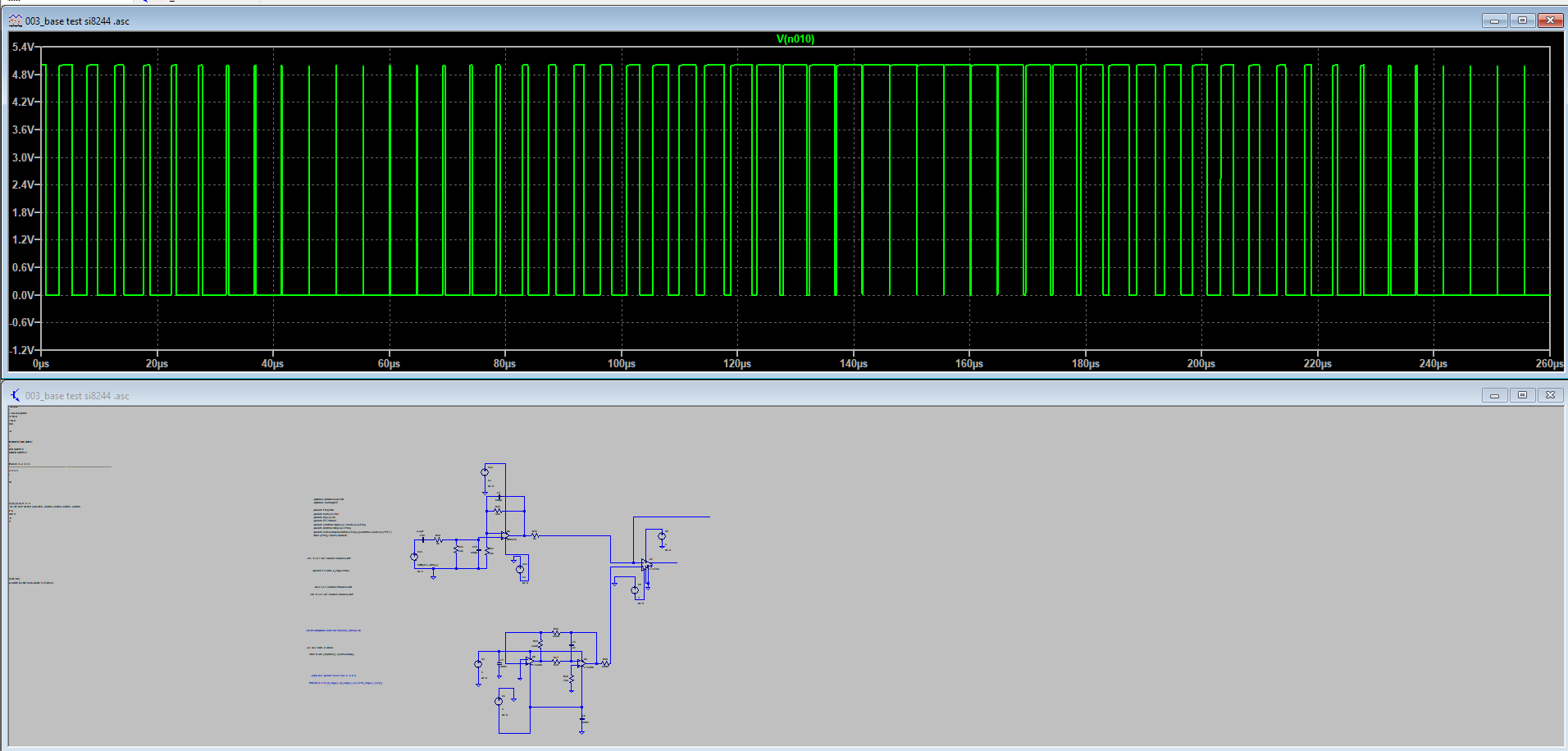Screen dimensions: 1568x751
Task: Restore down the waveform plot window
Action: pos(1522,20)
